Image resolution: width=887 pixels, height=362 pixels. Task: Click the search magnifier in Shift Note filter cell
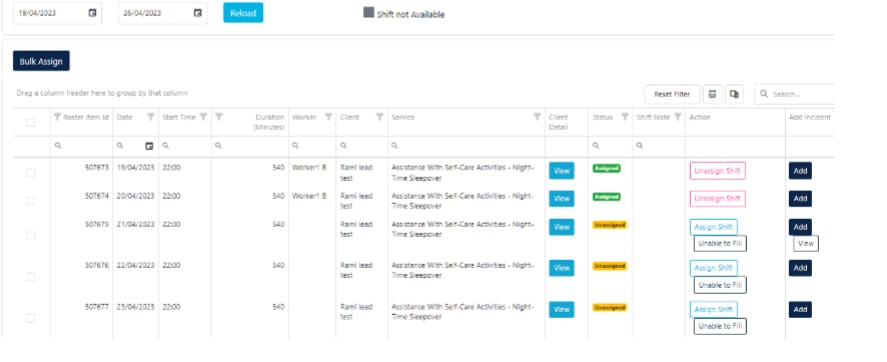(640, 146)
